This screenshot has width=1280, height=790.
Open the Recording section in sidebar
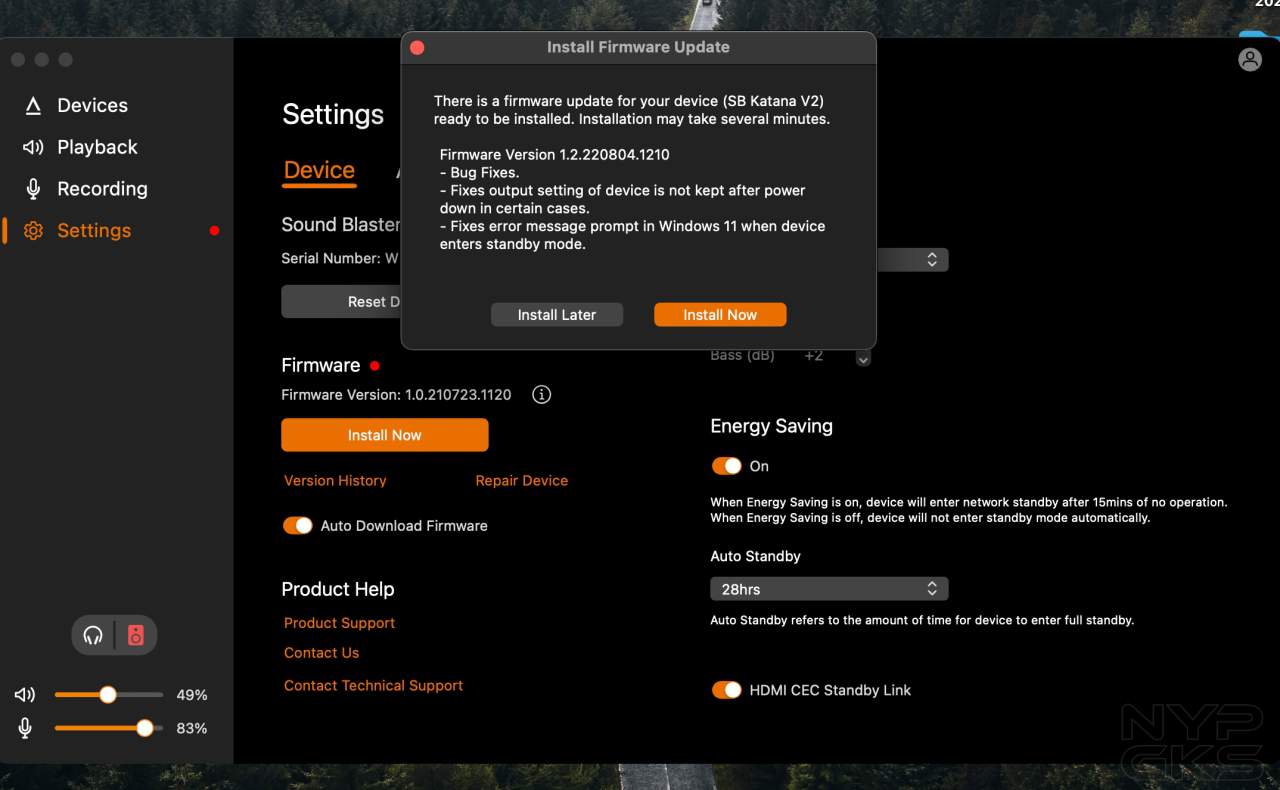[x=102, y=189]
